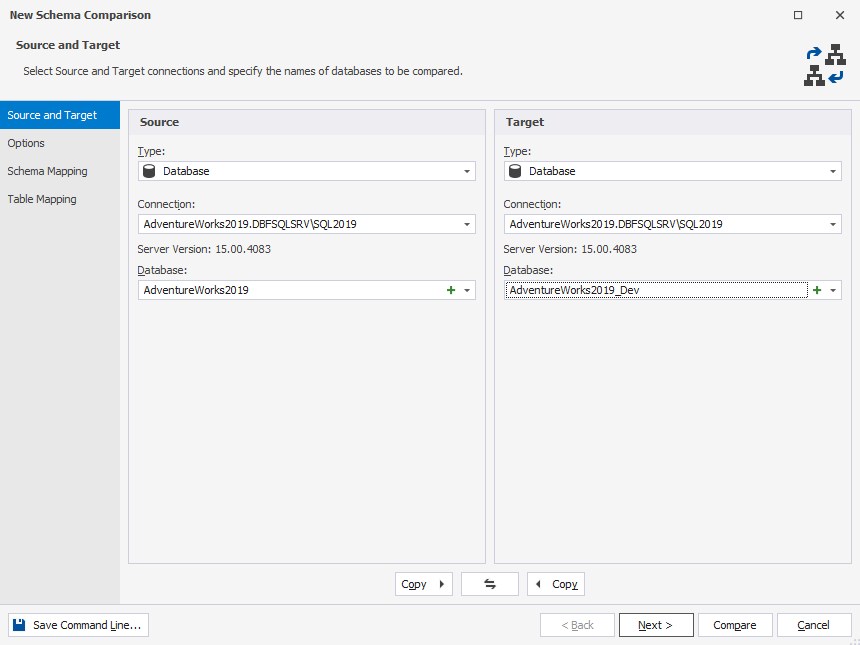Copy source settings to target with Copy right button

click(x=423, y=584)
